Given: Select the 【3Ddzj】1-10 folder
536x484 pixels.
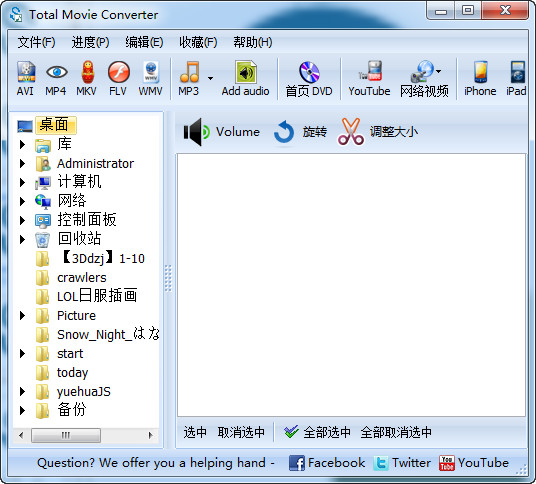Looking at the screenshot, I should [102, 258].
